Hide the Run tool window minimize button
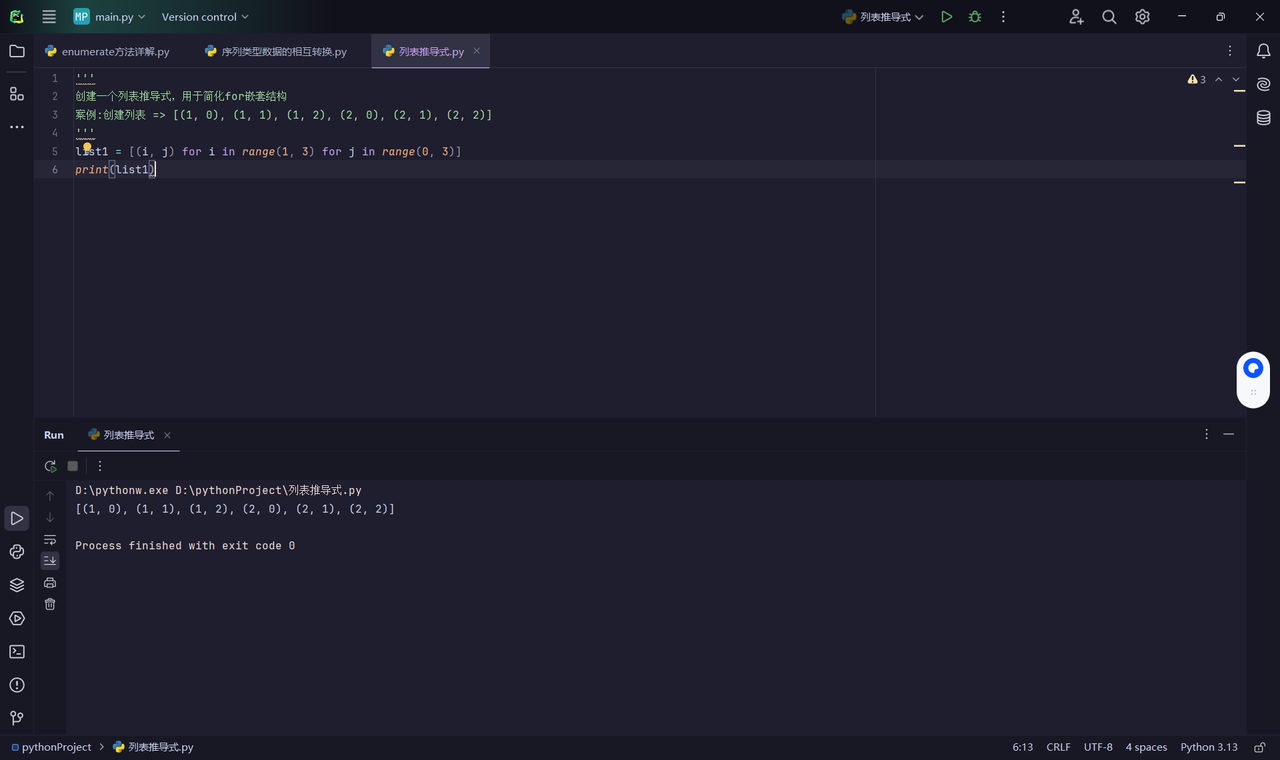The image size is (1280, 760). (x=1229, y=435)
